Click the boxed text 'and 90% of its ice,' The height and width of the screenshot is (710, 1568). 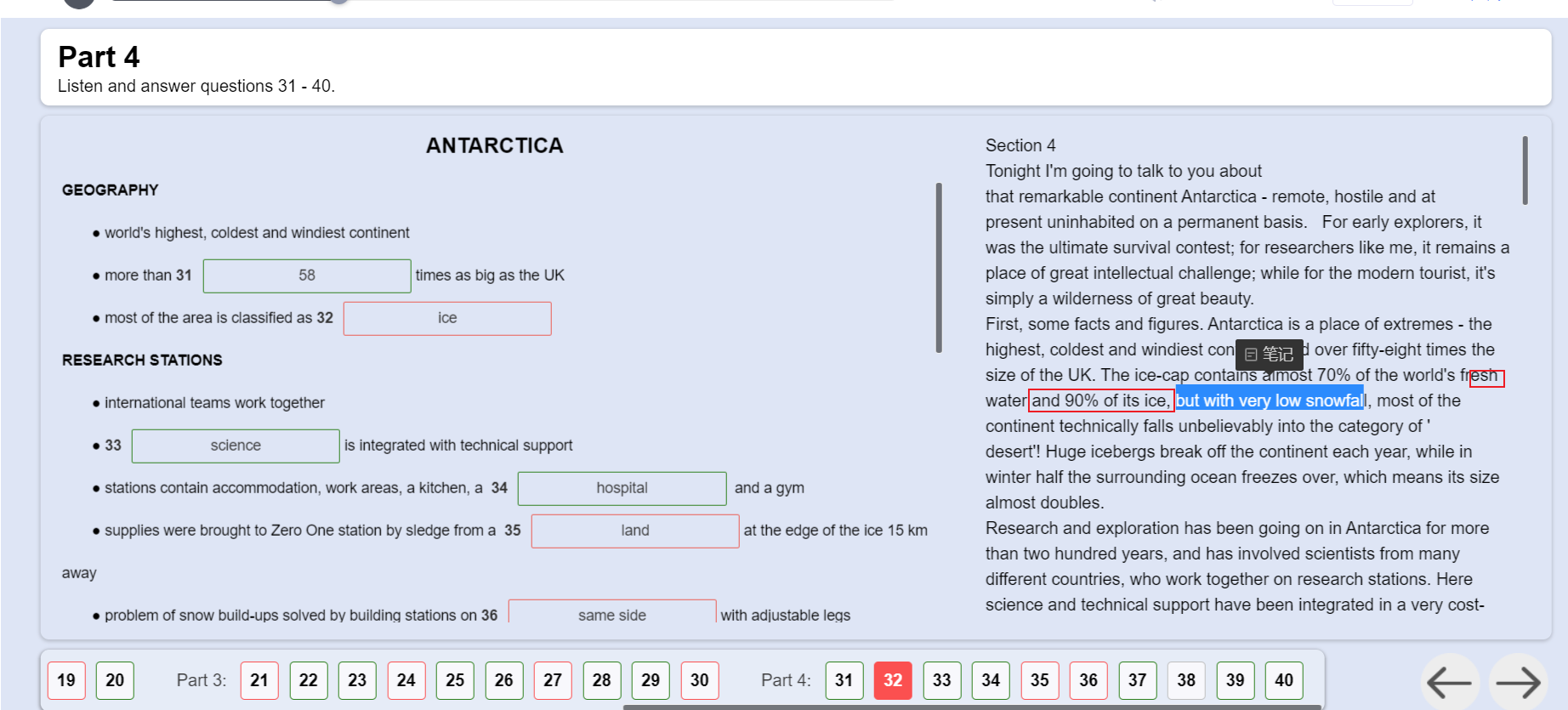coord(1101,400)
